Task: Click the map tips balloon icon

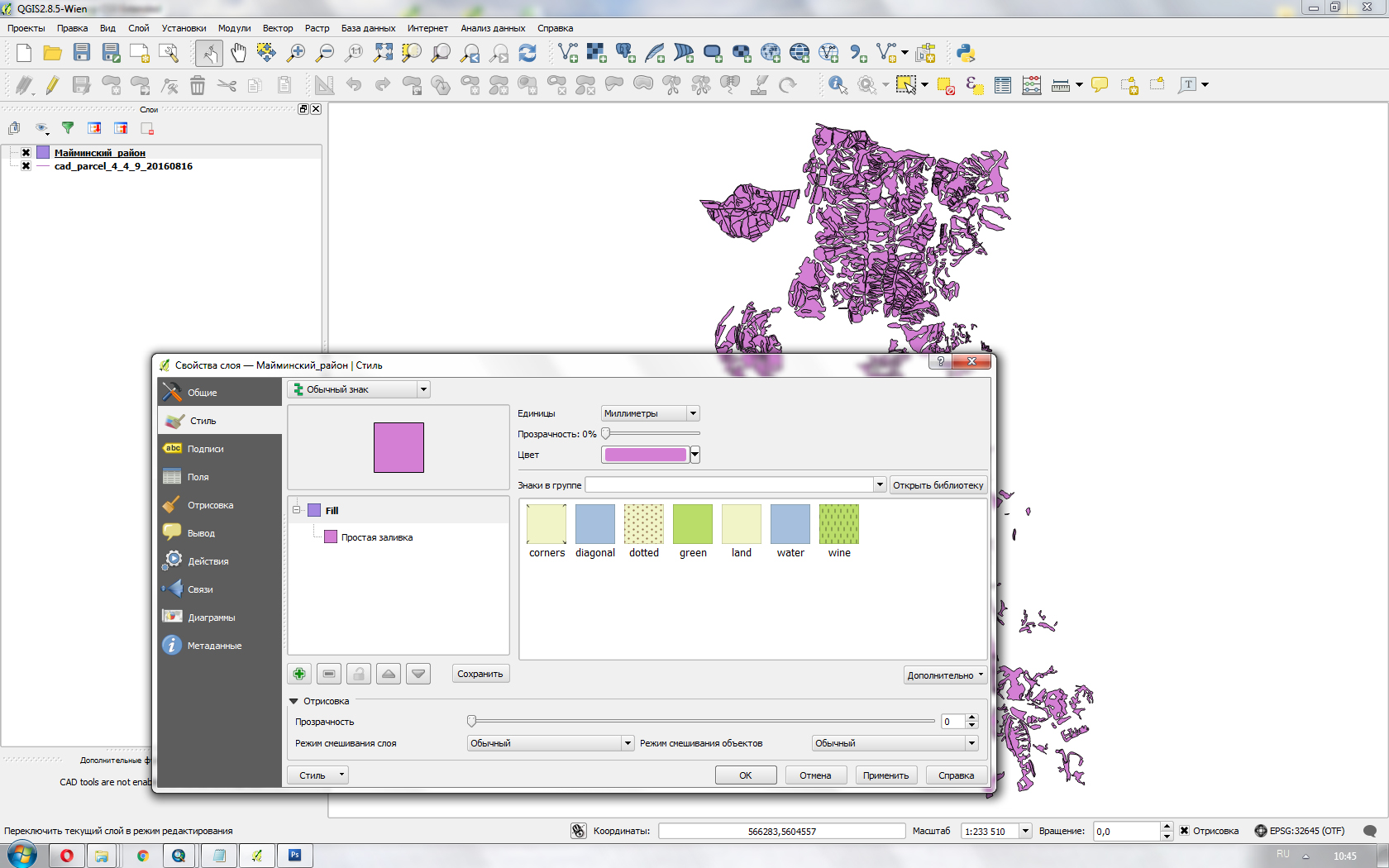Action: (1100, 84)
